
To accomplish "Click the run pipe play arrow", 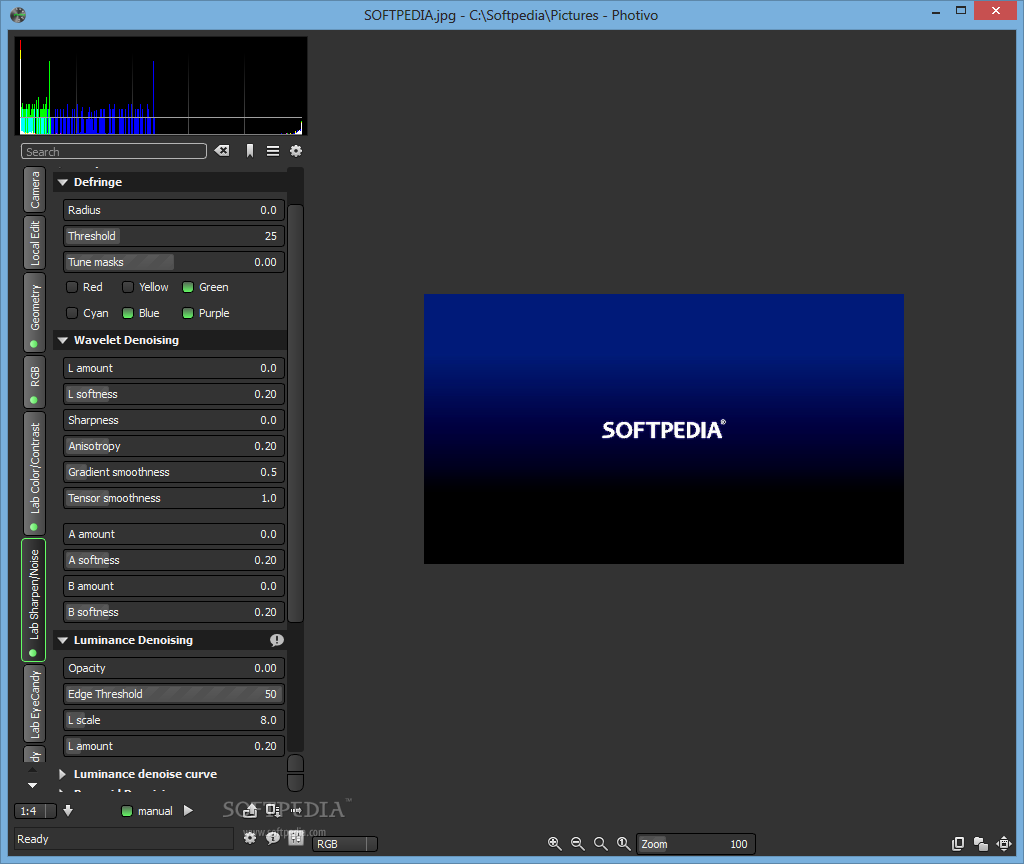I will 188,811.
